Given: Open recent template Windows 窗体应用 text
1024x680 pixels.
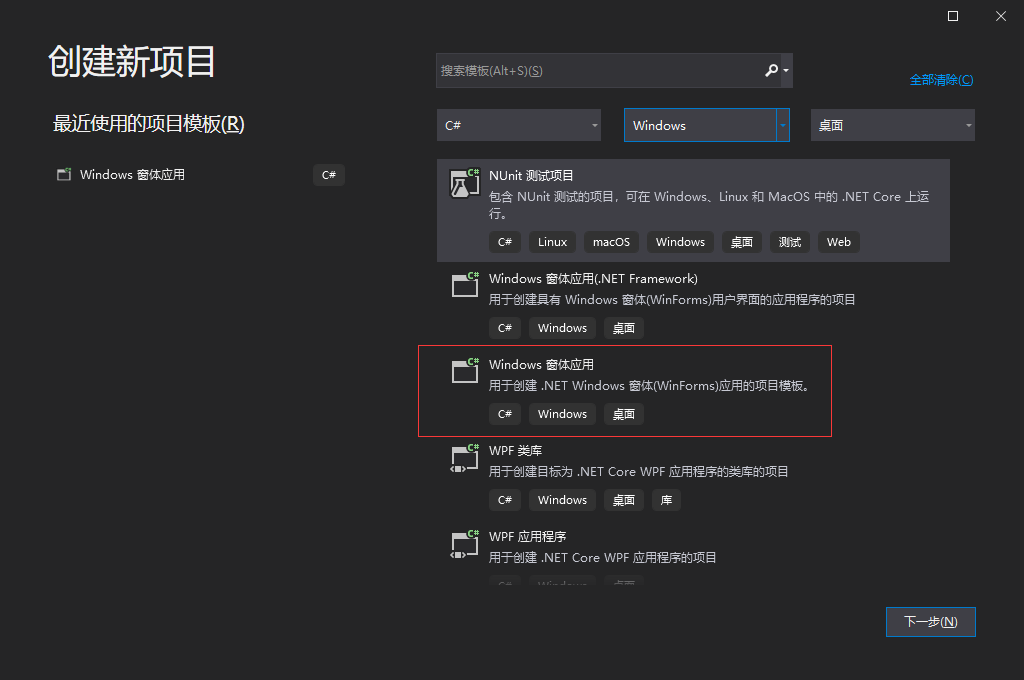Looking at the screenshot, I should (x=132, y=174).
